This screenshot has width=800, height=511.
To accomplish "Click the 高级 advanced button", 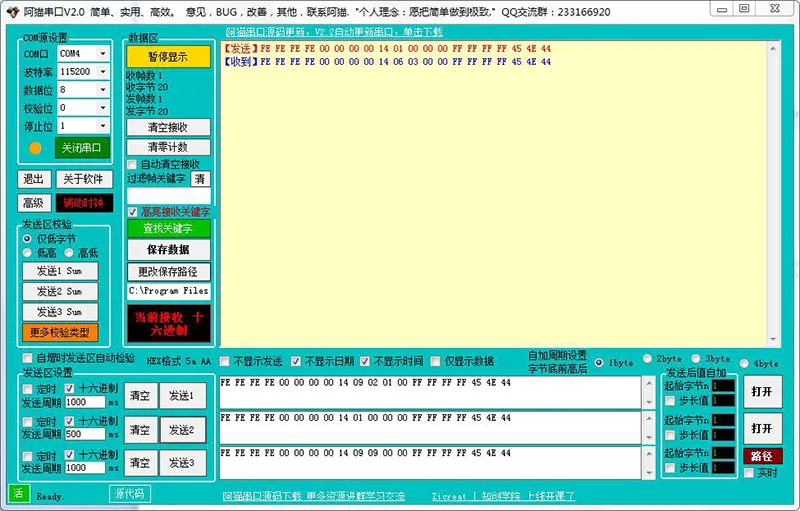I will coord(34,203).
